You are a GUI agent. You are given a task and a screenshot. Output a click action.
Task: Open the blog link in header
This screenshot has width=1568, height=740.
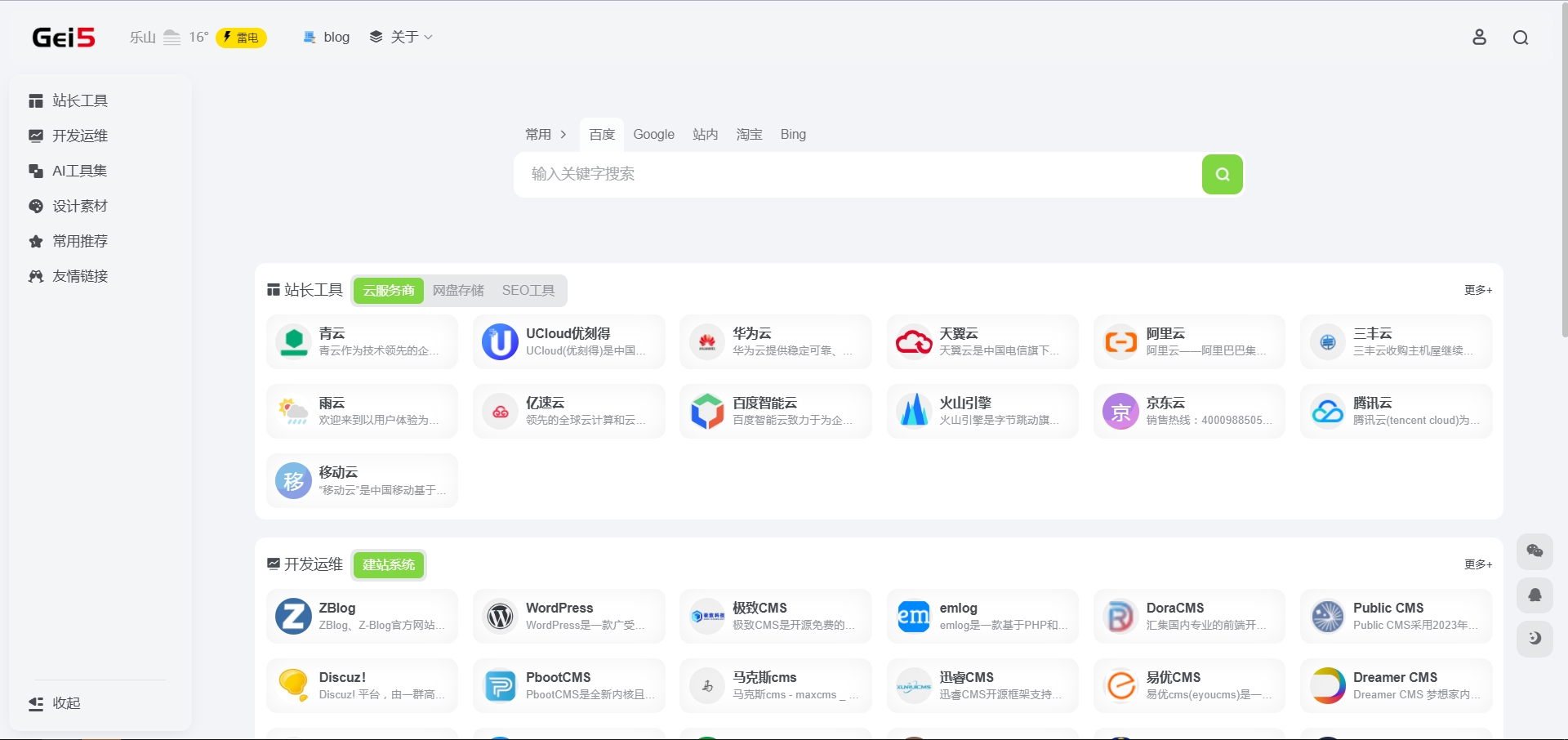tap(326, 37)
